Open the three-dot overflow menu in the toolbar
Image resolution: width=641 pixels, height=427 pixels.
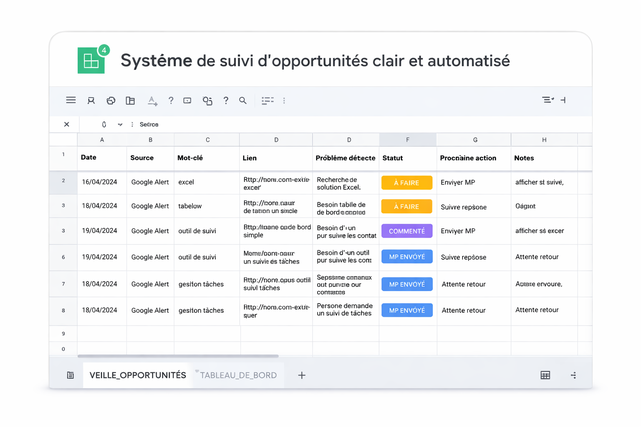coord(285,101)
